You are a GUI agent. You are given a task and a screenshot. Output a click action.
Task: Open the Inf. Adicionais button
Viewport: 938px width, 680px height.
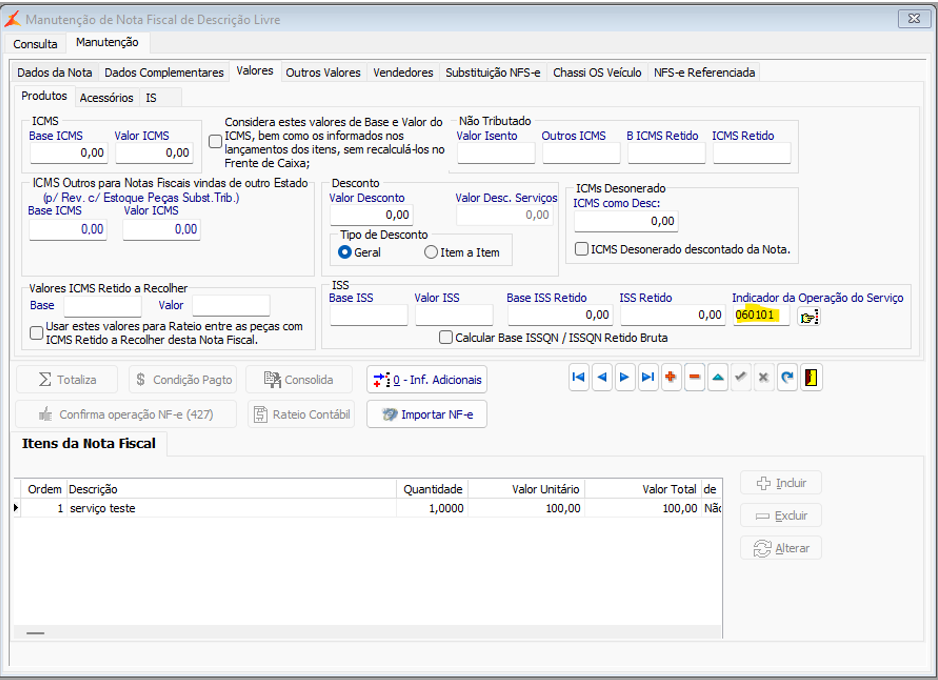pyautogui.click(x=427, y=380)
